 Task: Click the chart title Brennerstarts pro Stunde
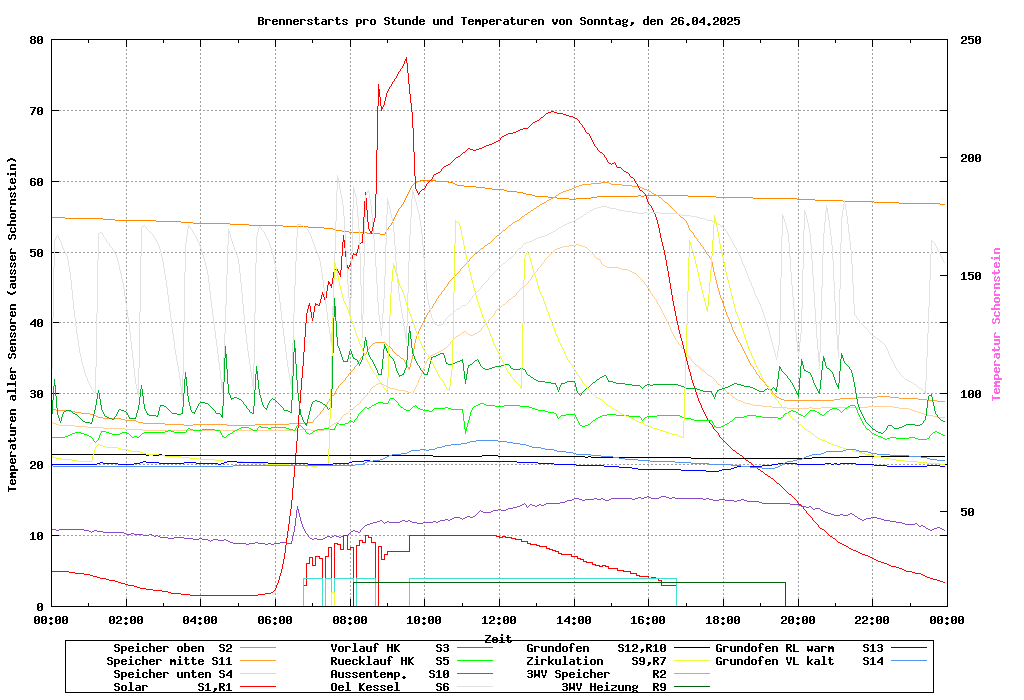[x=498, y=20]
